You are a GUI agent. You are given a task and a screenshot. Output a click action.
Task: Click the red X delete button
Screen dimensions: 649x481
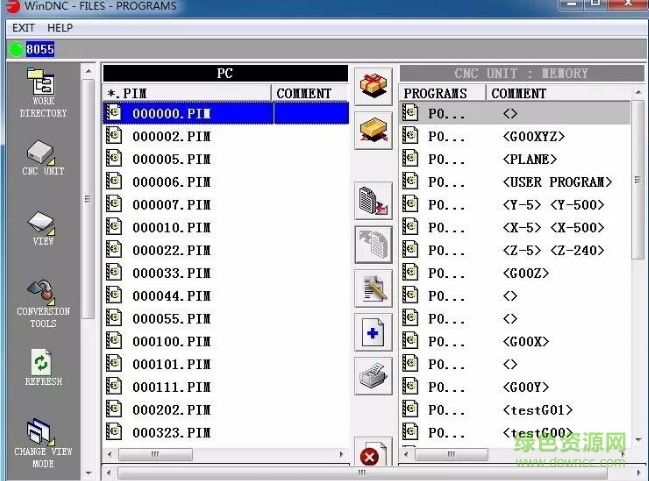pos(373,452)
